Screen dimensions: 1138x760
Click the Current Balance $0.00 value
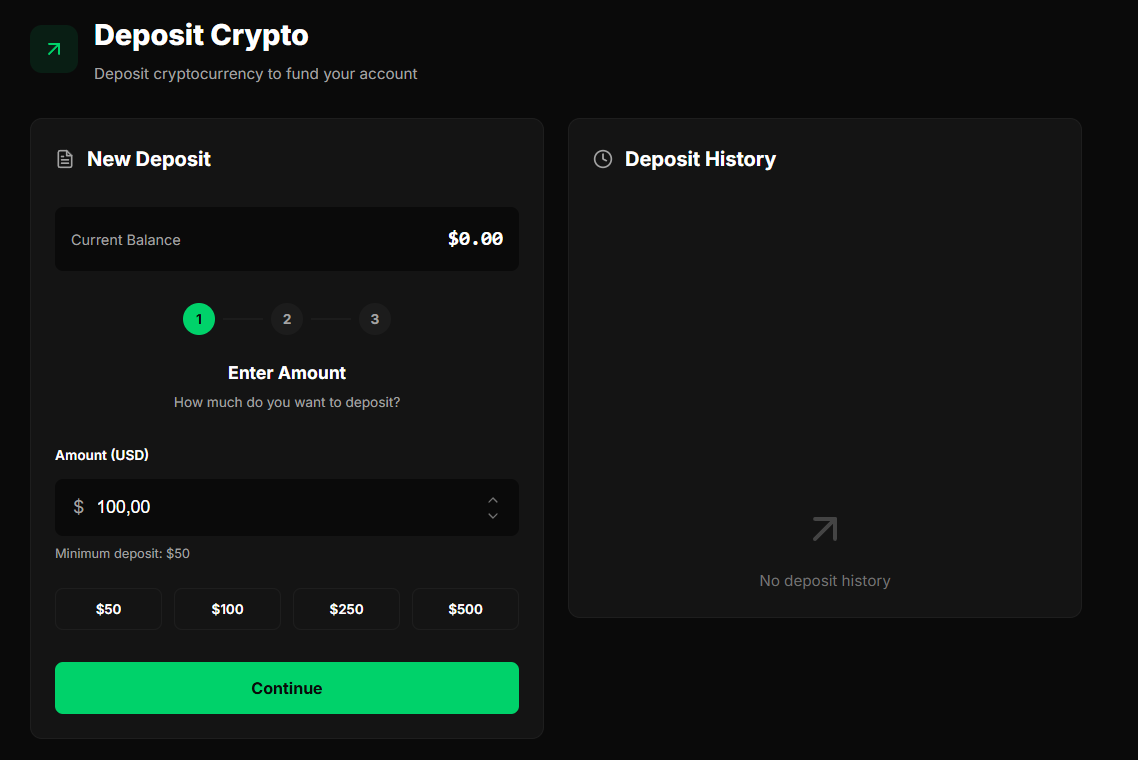[475, 239]
